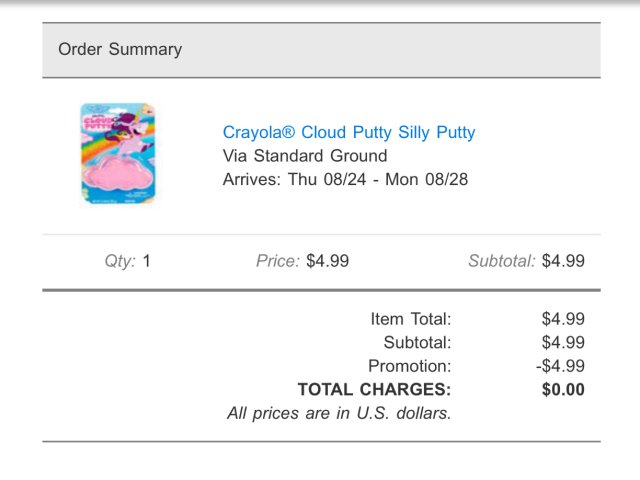Screen dimensions: 640x480
Task: Click the Order Summary header
Action: (120, 49)
